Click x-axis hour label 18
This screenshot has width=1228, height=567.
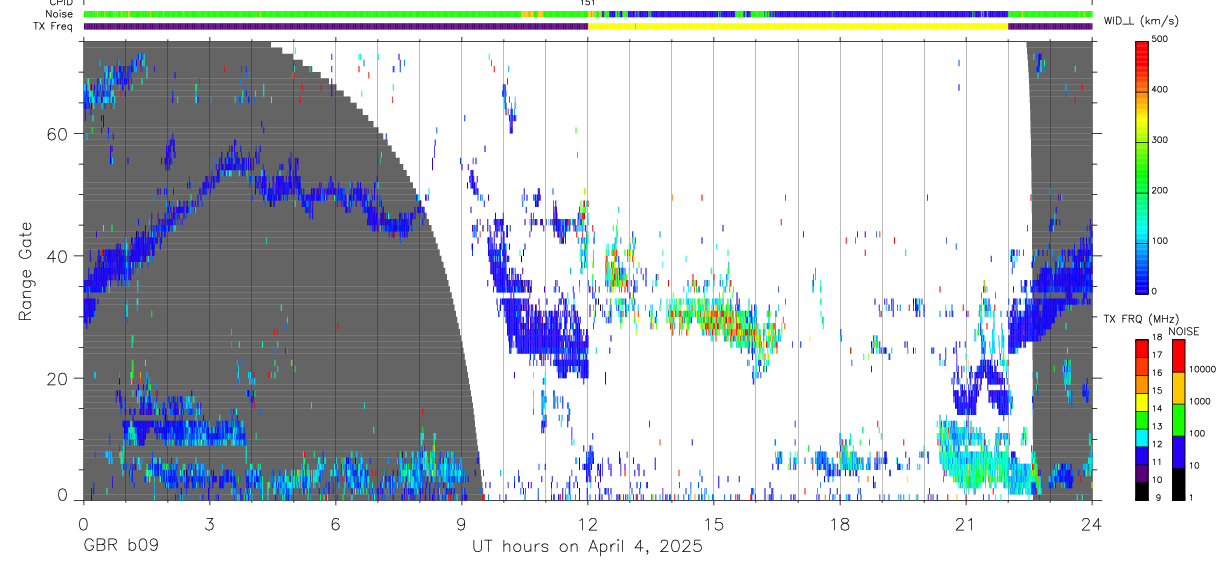click(839, 524)
